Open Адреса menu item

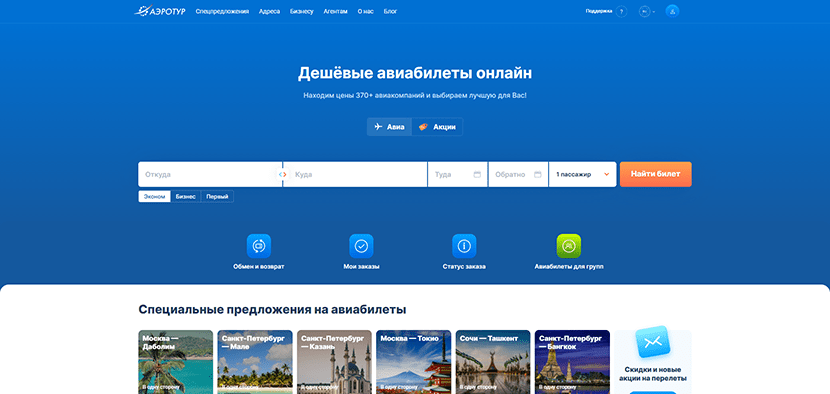269,11
